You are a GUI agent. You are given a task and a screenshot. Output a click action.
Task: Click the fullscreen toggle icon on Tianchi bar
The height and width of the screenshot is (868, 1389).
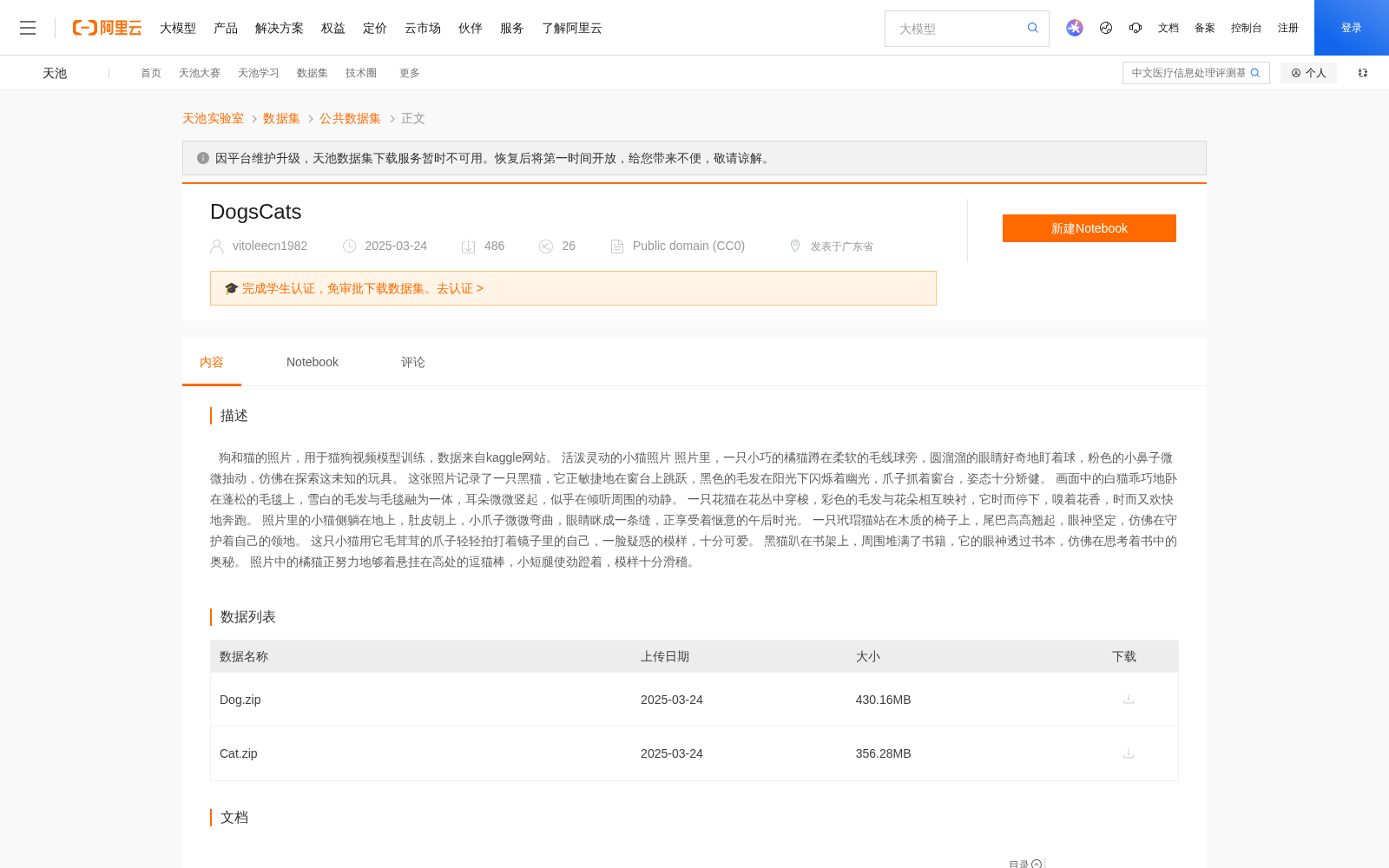pos(1363,73)
